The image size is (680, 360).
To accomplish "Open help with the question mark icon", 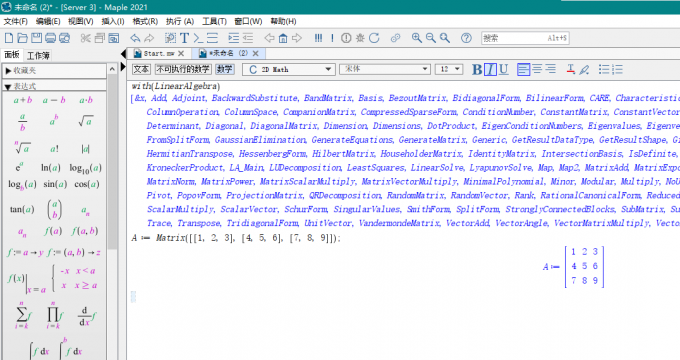I will click(466, 38).
